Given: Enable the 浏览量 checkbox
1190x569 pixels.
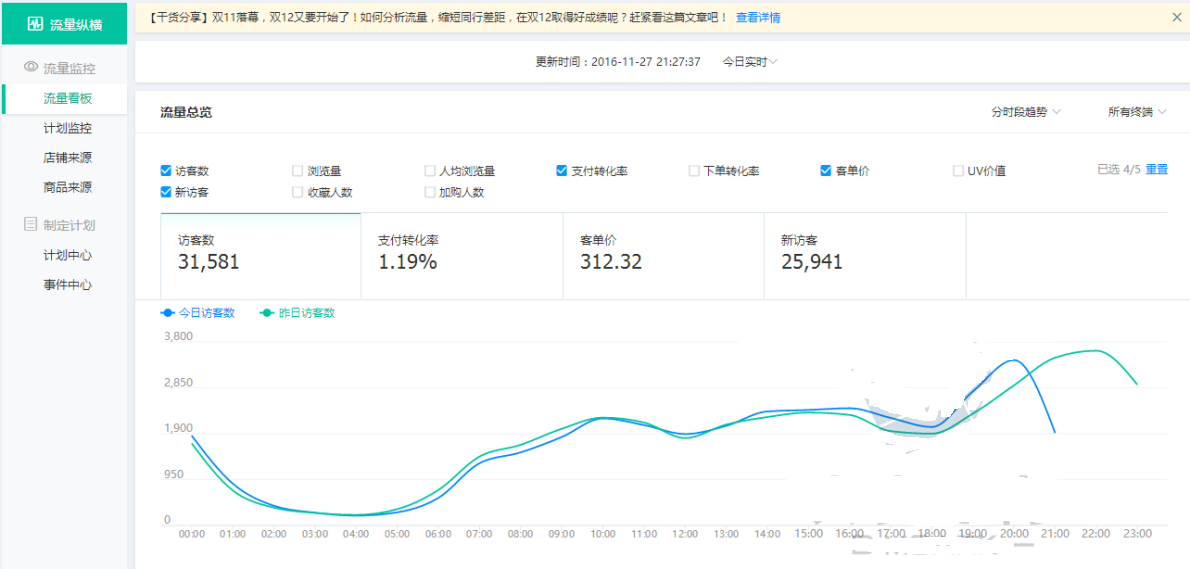Looking at the screenshot, I should click(x=298, y=171).
